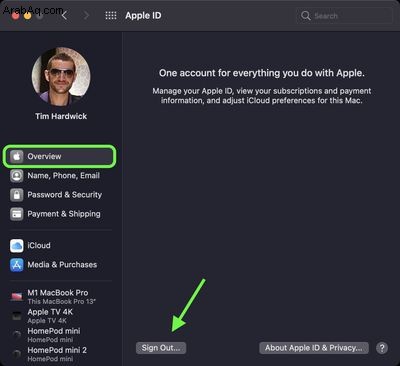
Task: Click the Tim Hardwick name label
Action: click(x=61, y=116)
